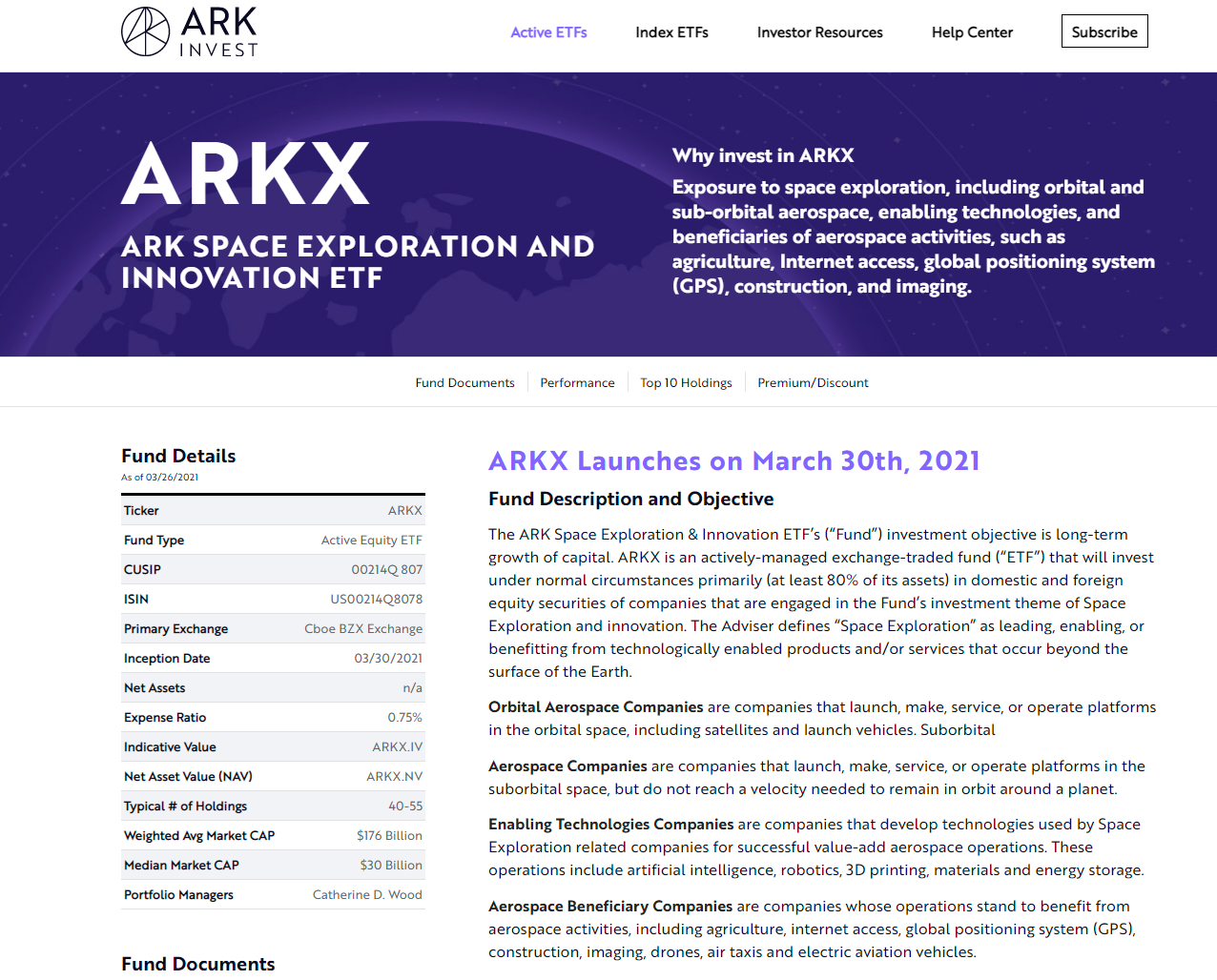Select median market cap $30 Billion

point(391,866)
